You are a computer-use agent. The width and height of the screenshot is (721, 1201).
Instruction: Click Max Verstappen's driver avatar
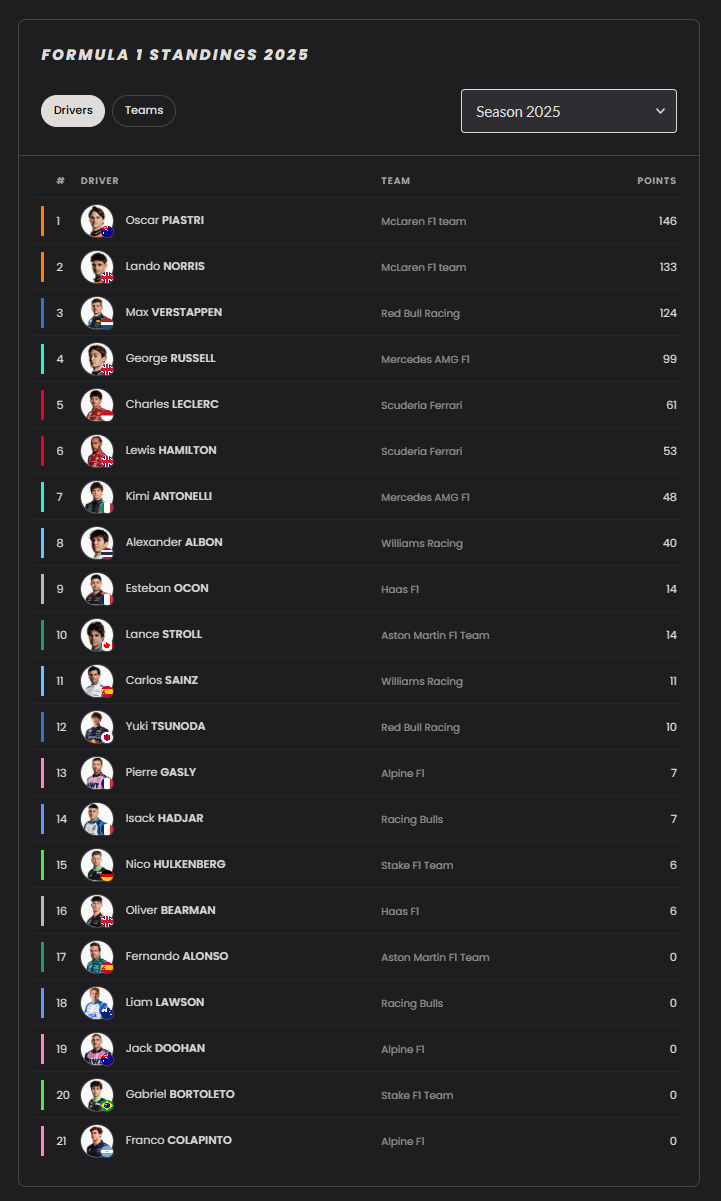tap(97, 313)
